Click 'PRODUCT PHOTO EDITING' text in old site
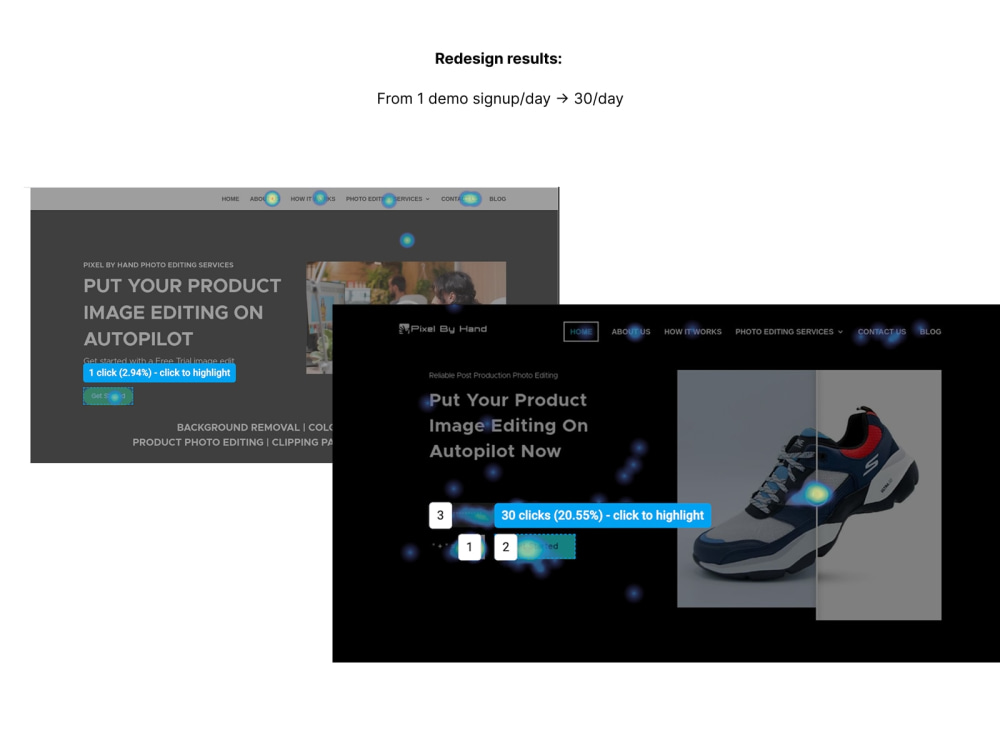Viewport: 1000px width, 750px height. [x=198, y=442]
